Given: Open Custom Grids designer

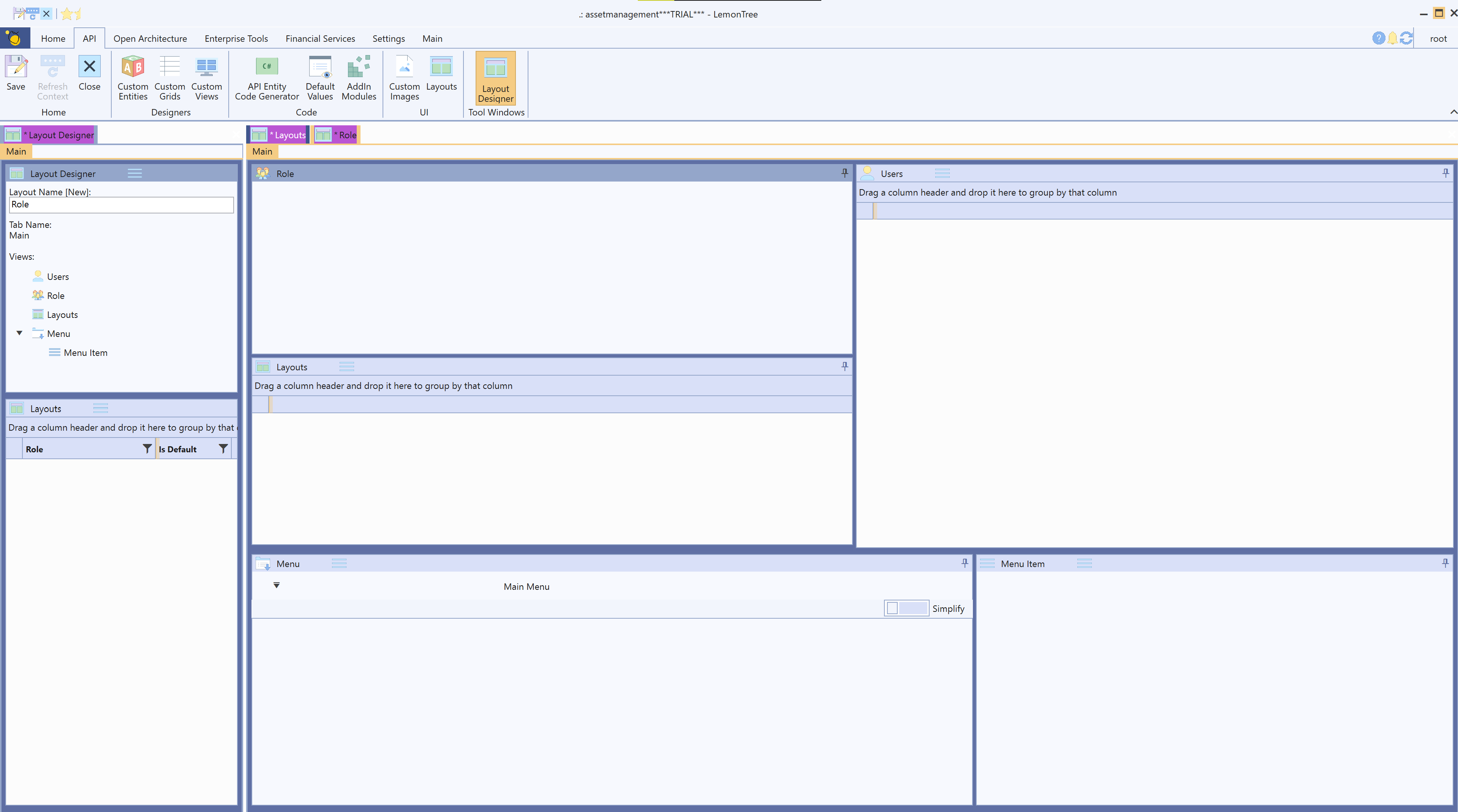Looking at the screenshot, I should [x=169, y=77].
